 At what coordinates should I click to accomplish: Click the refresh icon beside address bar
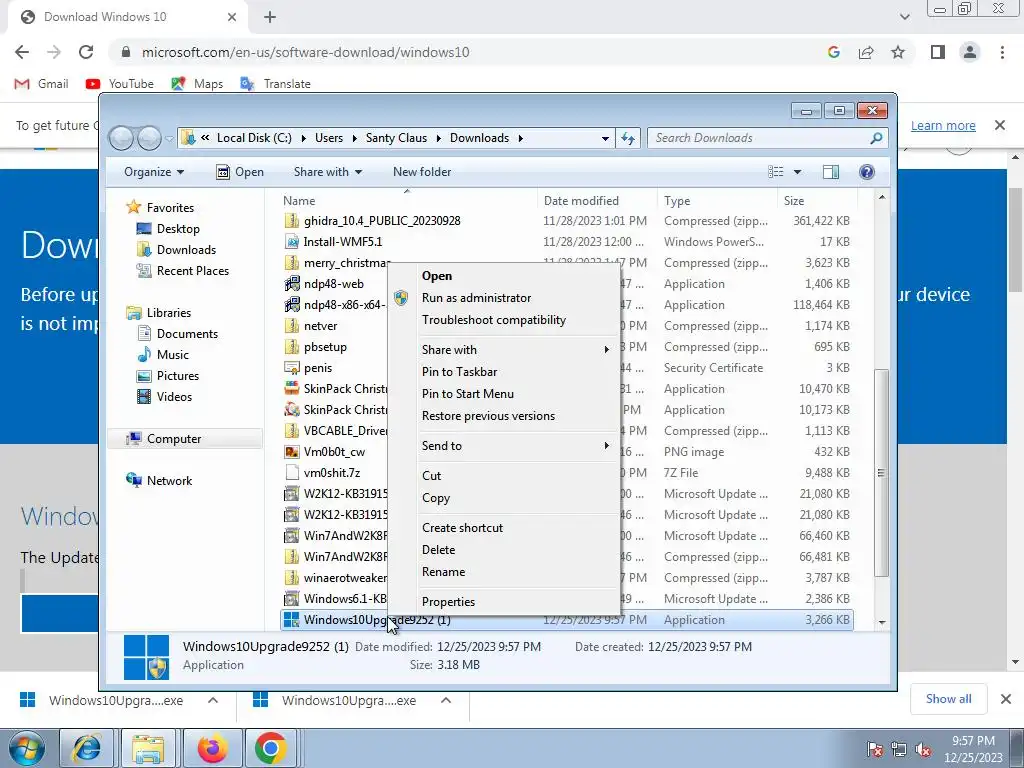628,138
